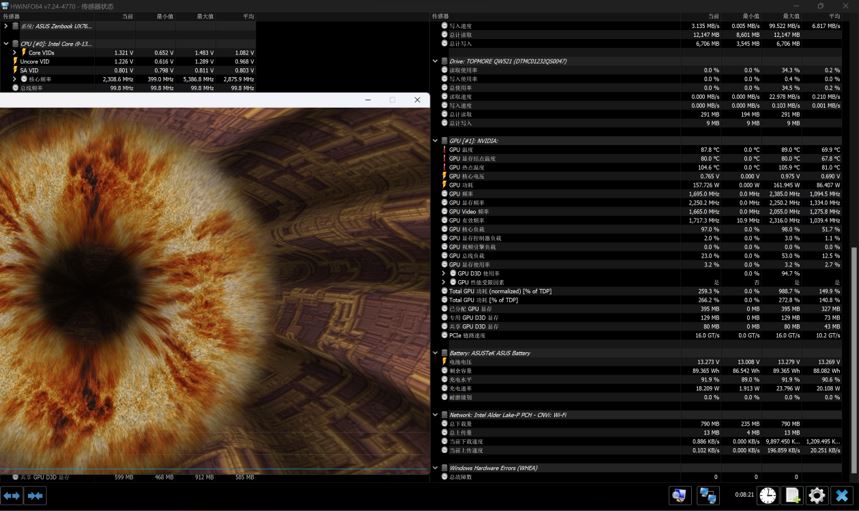
Task: Collapse the Windows Hardware Errors (WHEA) group
Action: 436,468
